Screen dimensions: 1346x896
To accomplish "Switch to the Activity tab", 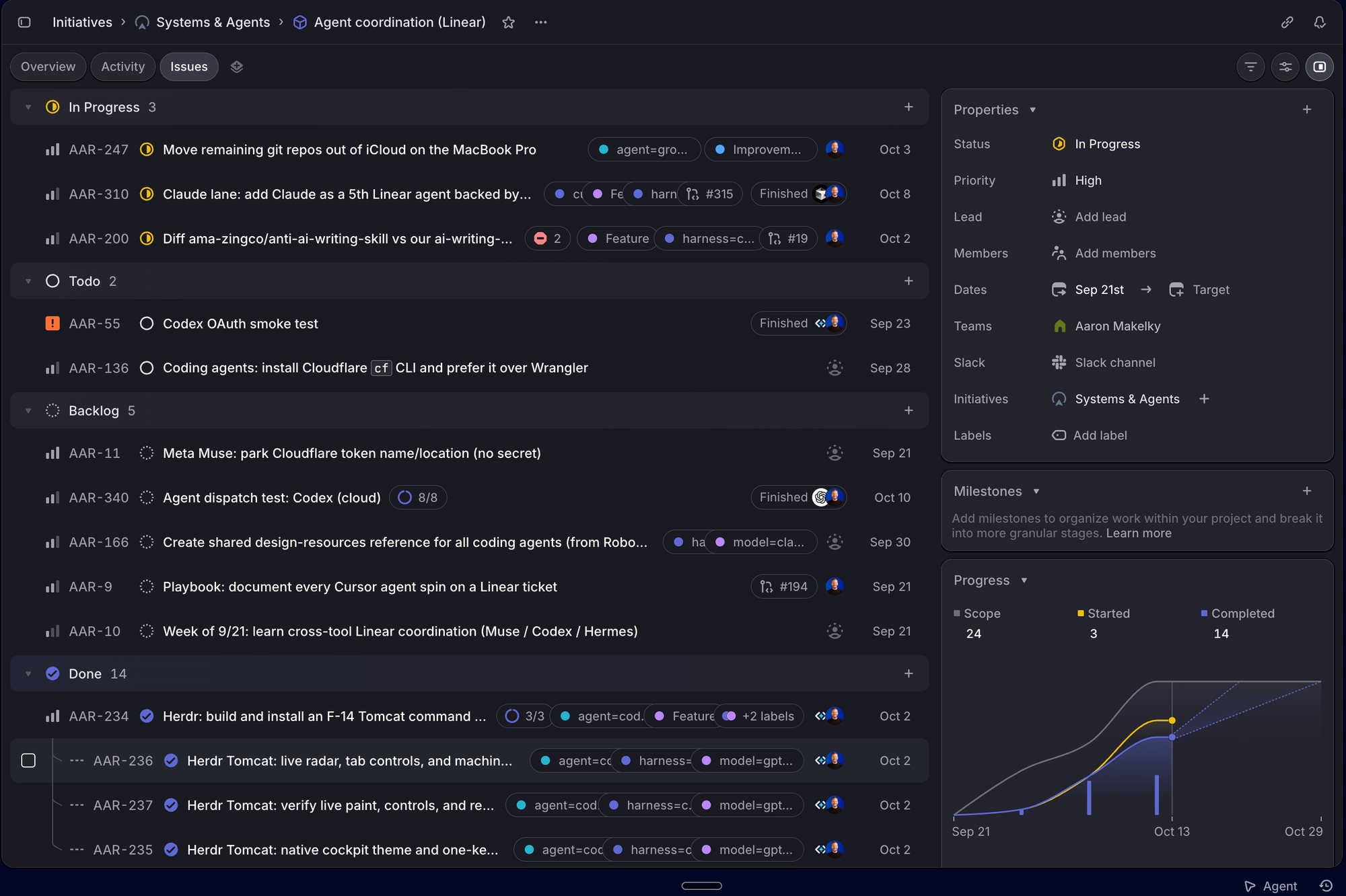I will [x=123, y=67].
